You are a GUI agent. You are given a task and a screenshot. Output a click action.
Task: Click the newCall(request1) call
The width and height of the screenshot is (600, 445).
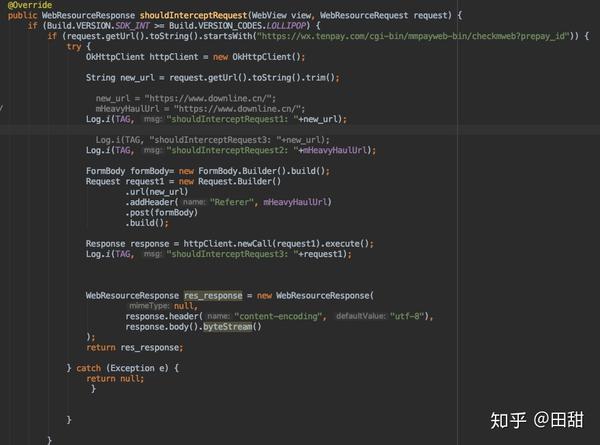pyautogui.click(x=279, y=243)
